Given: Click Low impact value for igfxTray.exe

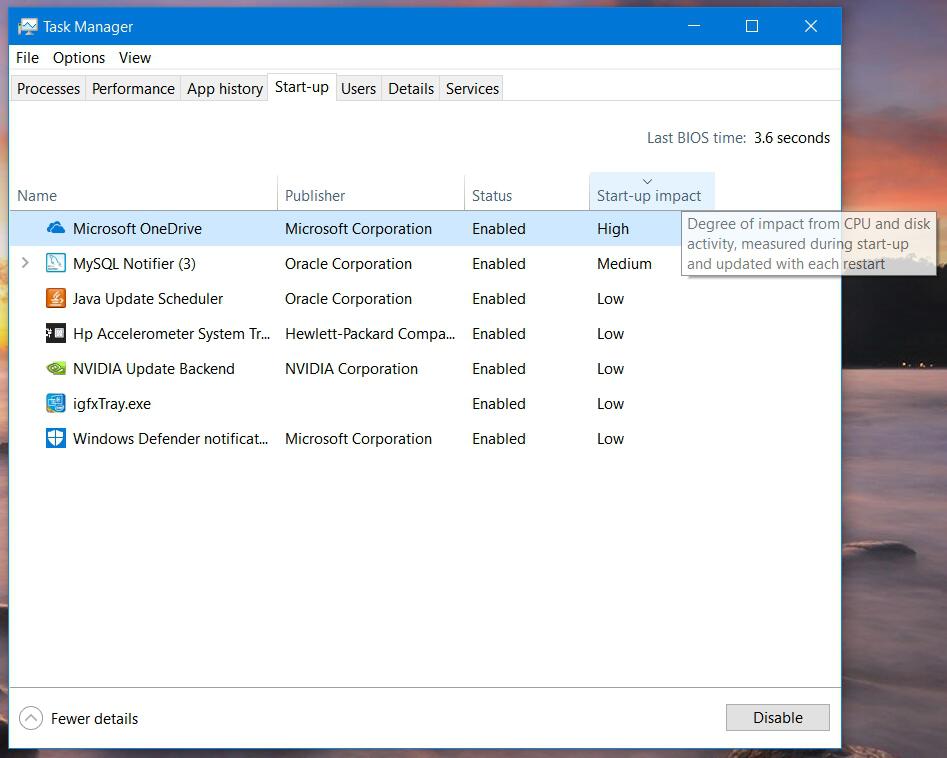Looking at the screenshot, I should pyautogui.click(x=610, y=404).
